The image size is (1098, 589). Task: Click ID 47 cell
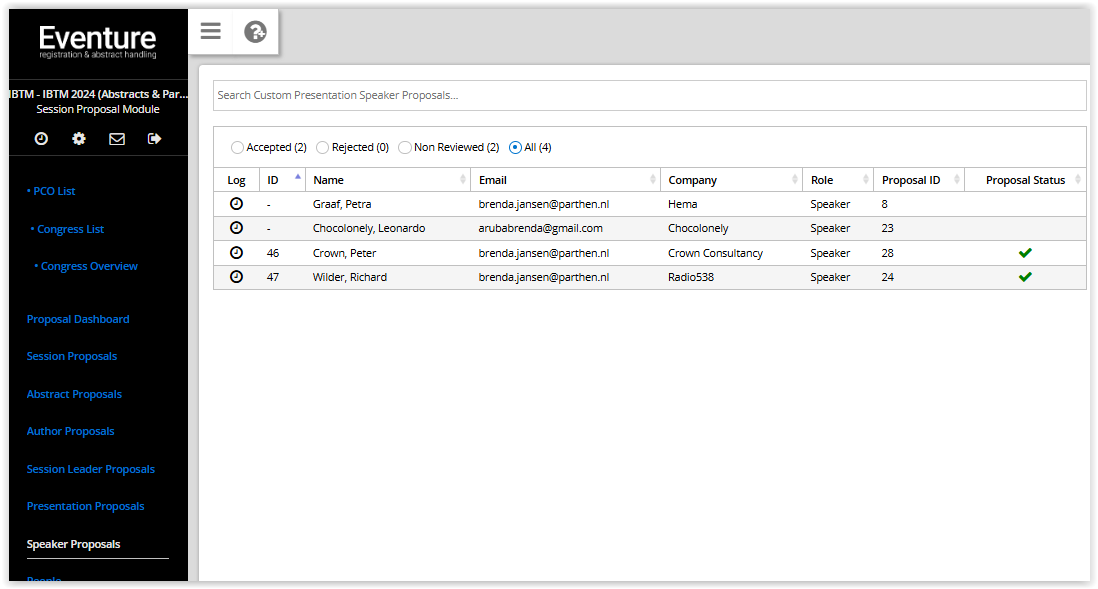[x=272, y=277]
